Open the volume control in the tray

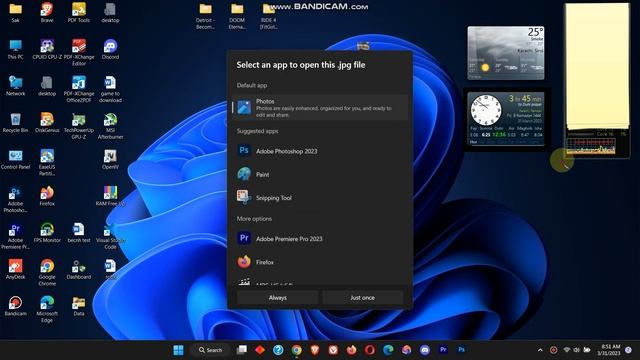coord(576,350)
